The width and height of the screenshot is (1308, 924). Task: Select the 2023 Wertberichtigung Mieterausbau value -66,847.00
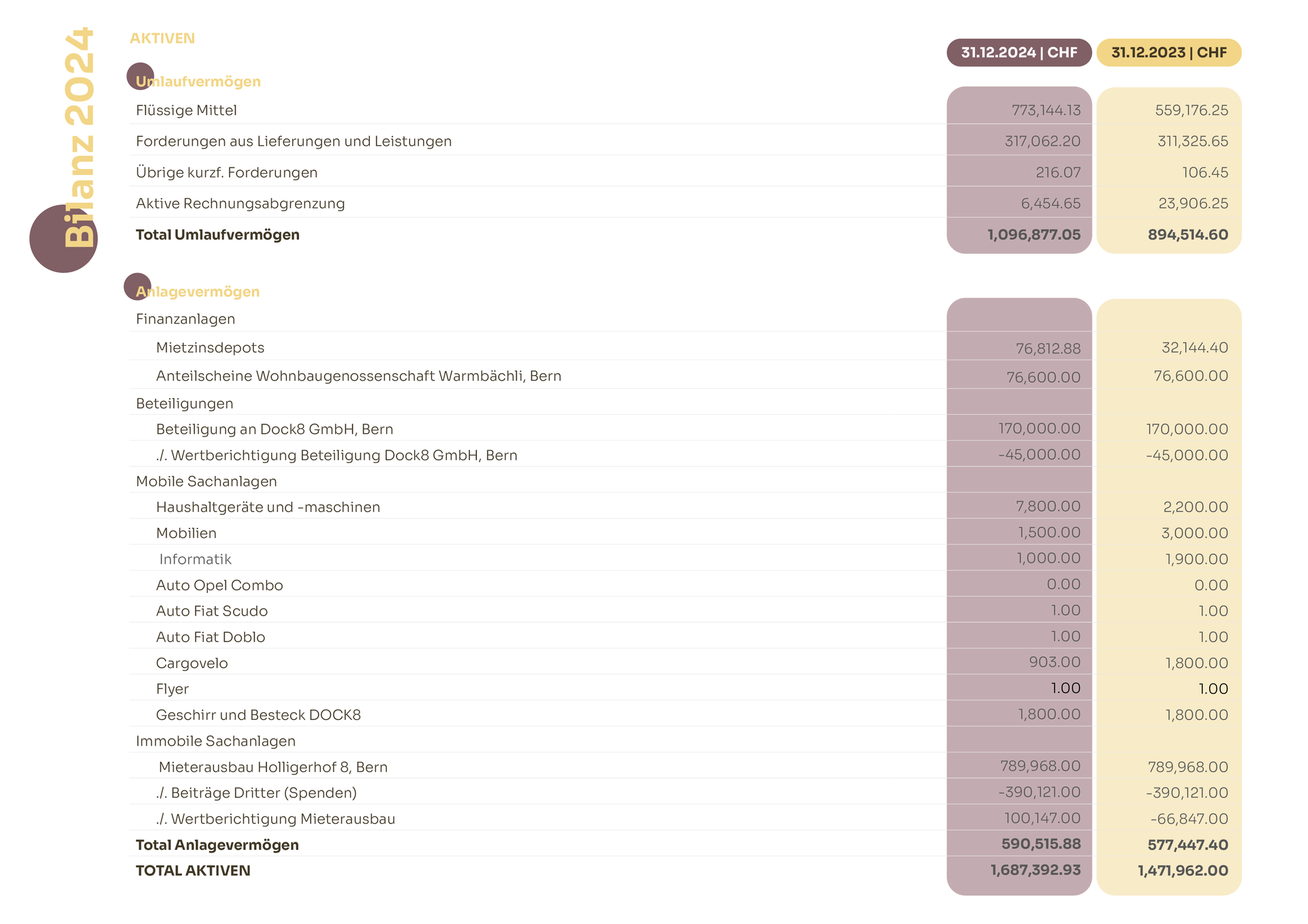[x=1189, y=819]
